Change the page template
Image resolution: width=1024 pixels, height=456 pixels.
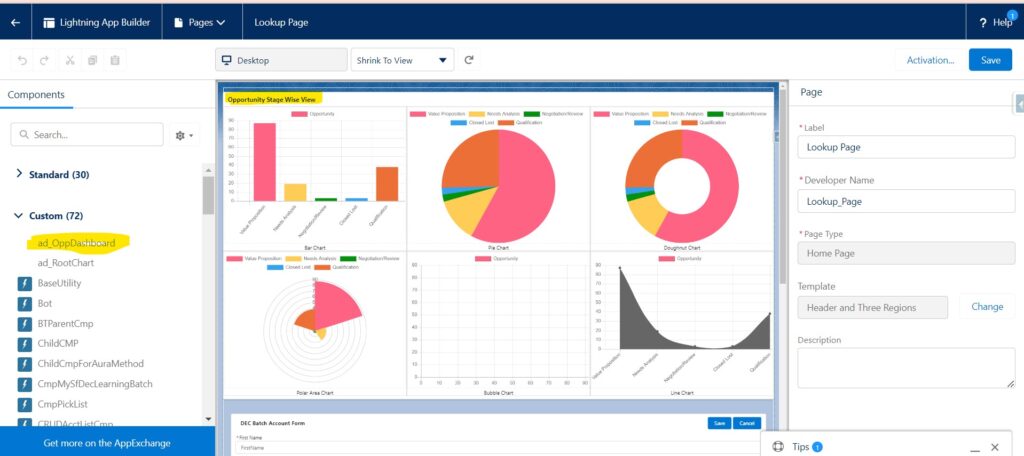[987, 306]
